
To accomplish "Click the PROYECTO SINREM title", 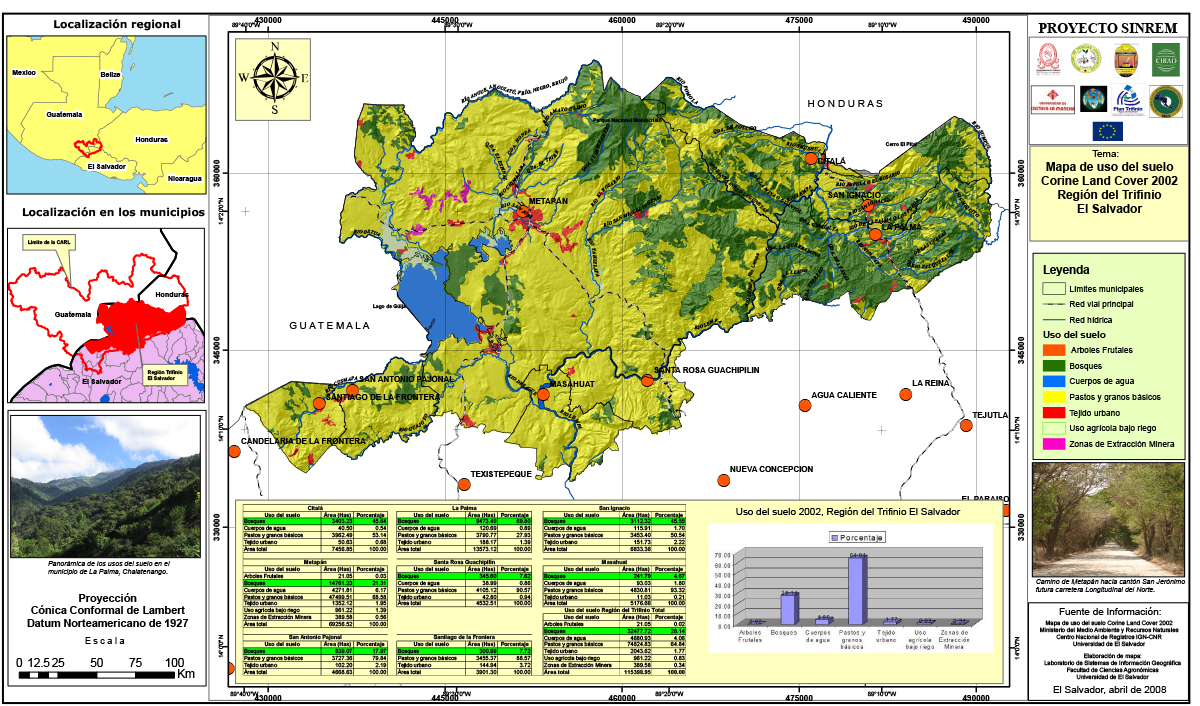I will click(x=1107, y=27).
